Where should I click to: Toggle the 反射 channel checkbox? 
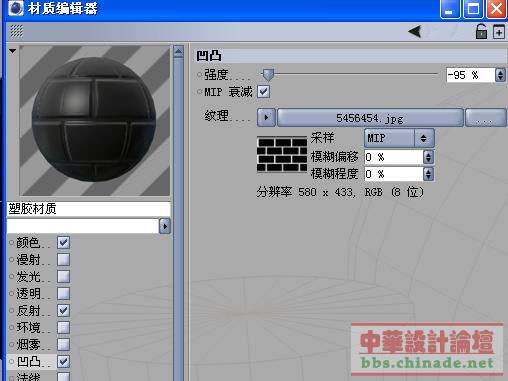tap(63, 311)
